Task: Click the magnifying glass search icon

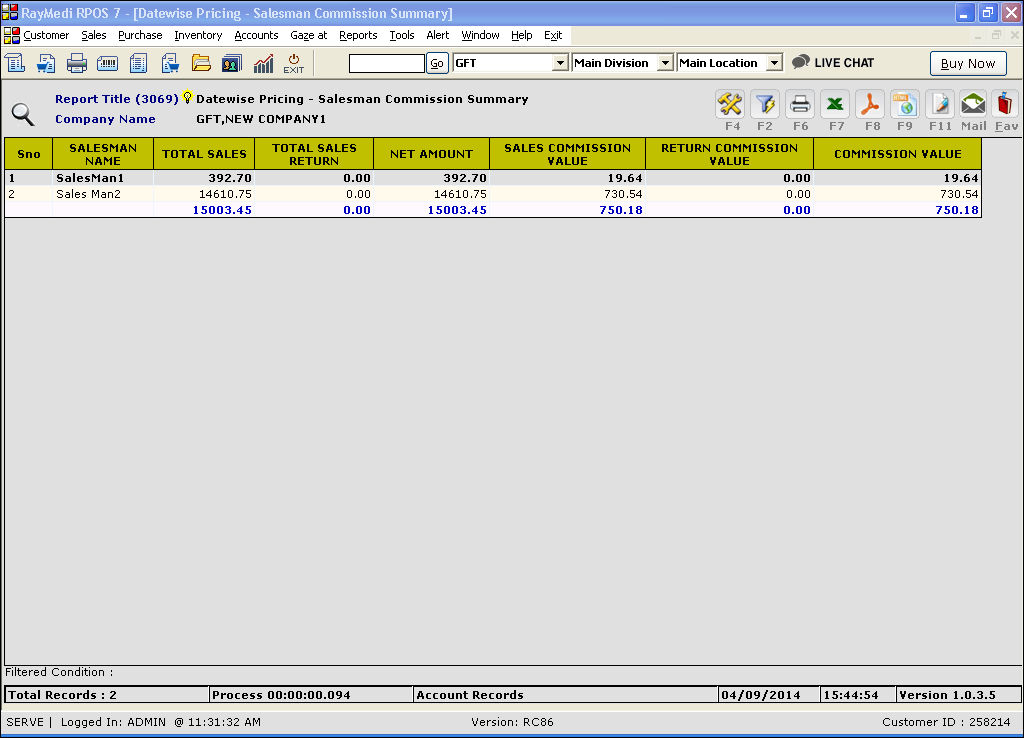Action: [22, 114]
